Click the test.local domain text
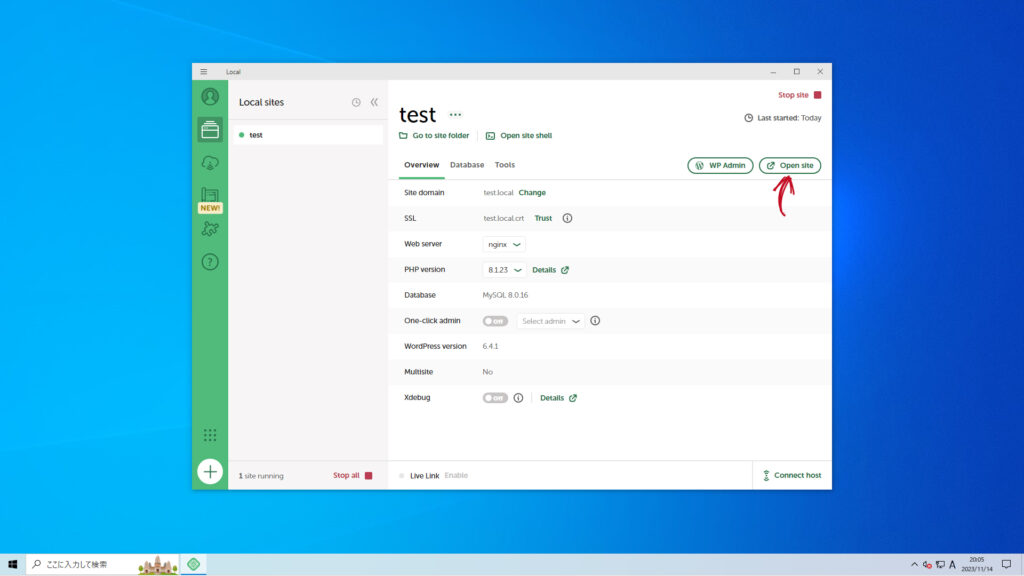Image resolution: width=1024 pixels, height=576 pixels. pos(498,193)
